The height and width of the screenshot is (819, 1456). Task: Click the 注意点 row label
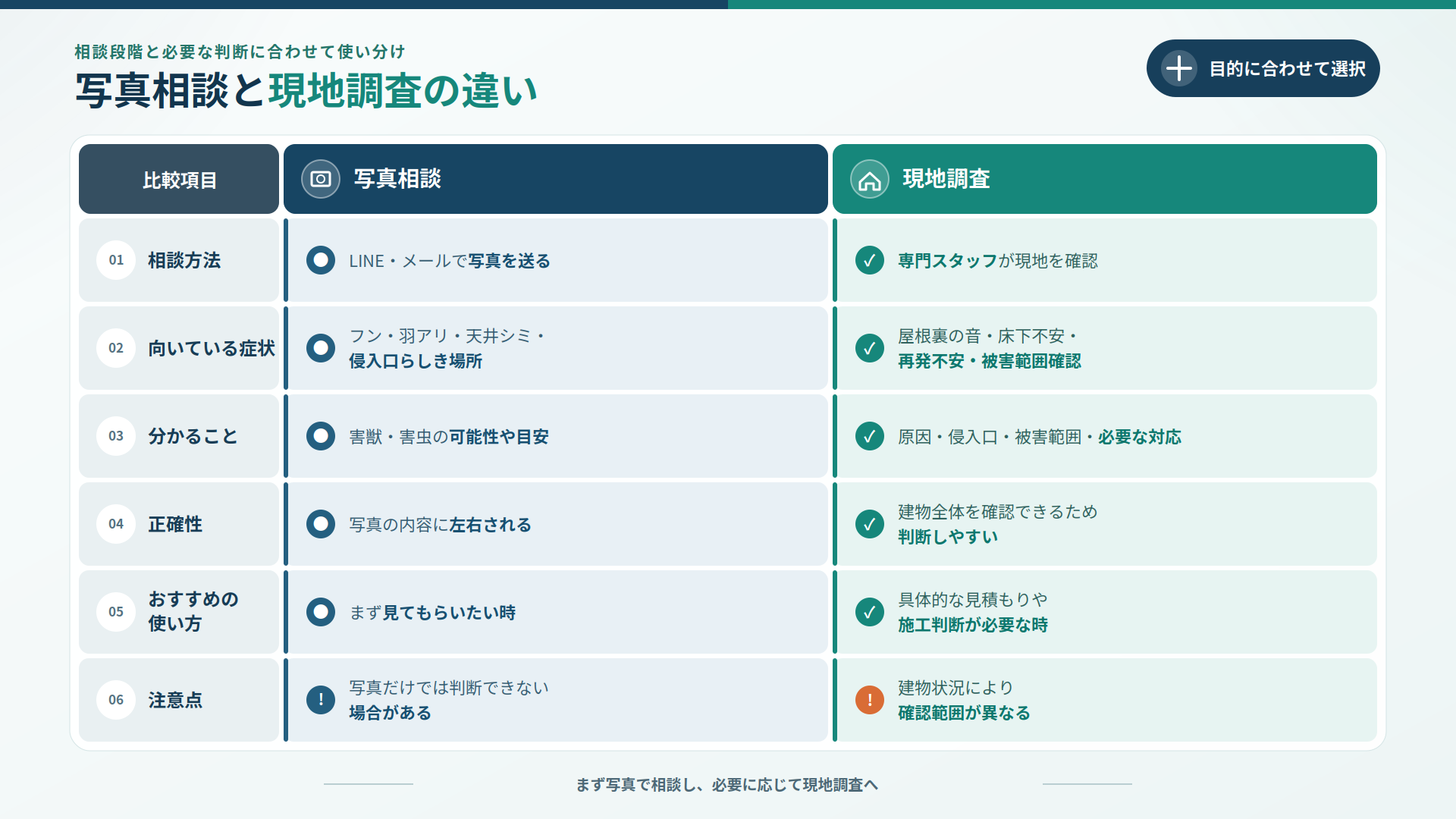[x=175, y=700]
